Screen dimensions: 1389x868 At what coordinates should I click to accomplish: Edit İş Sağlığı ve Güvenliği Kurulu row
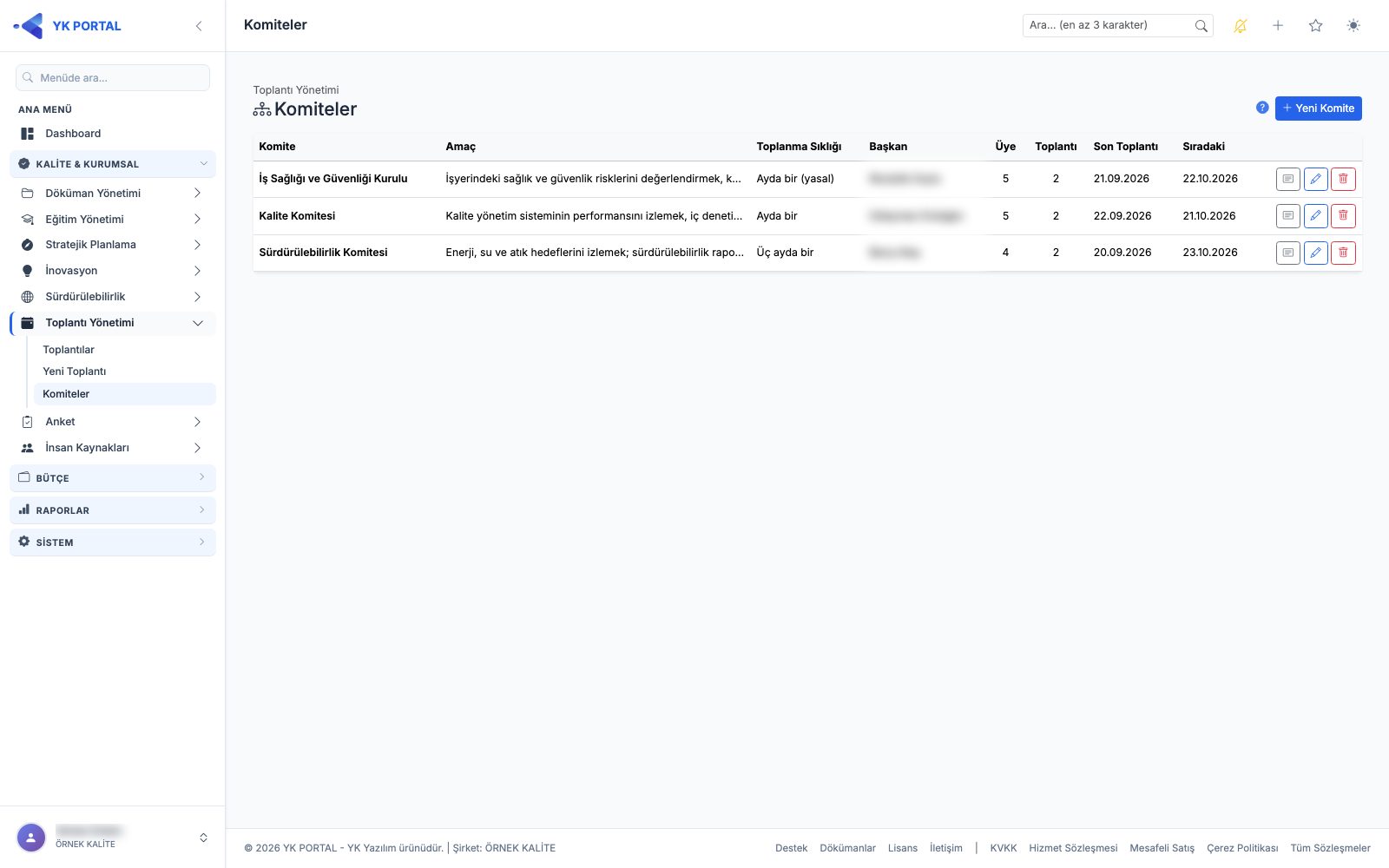[x=1316, y=179]
